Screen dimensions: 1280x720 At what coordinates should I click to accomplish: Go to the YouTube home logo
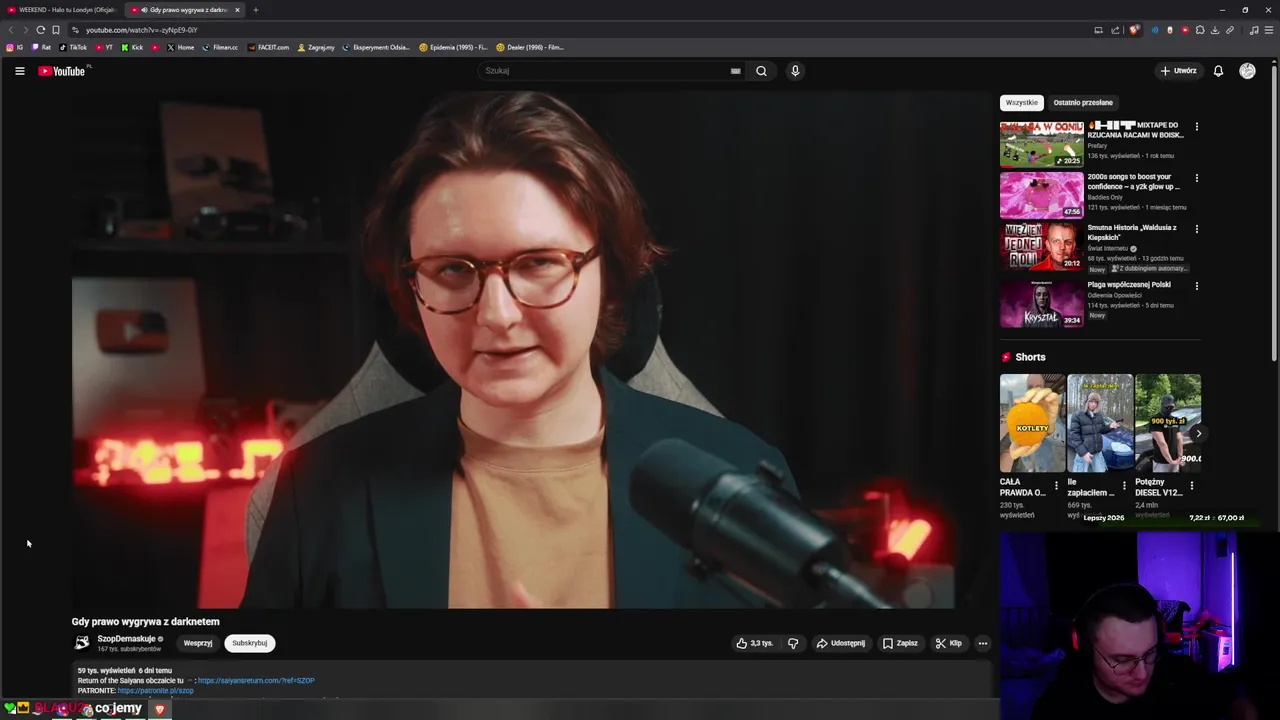pyautogui.click(x=63, y=71)
